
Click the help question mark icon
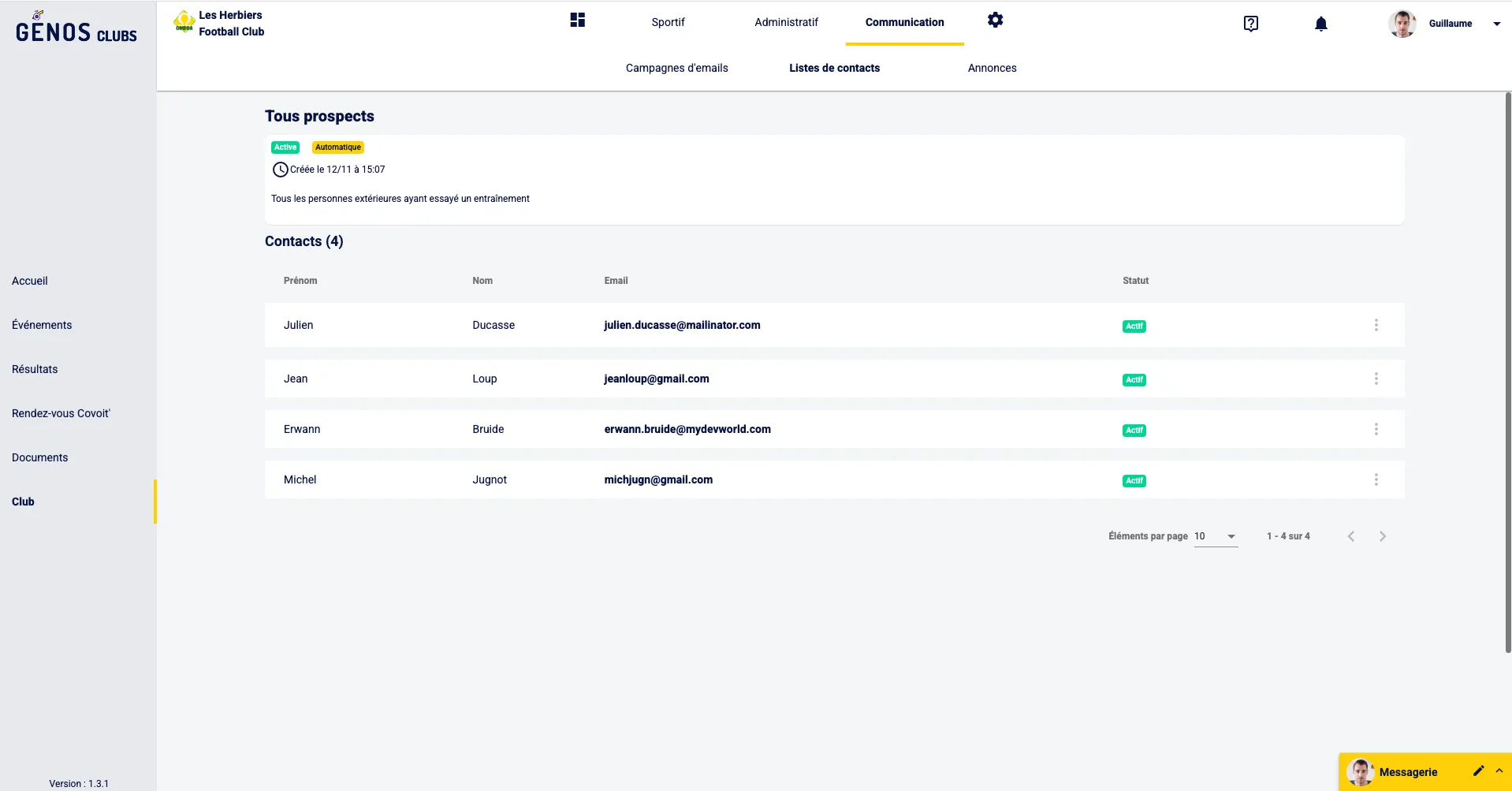tap(1250, 24)
